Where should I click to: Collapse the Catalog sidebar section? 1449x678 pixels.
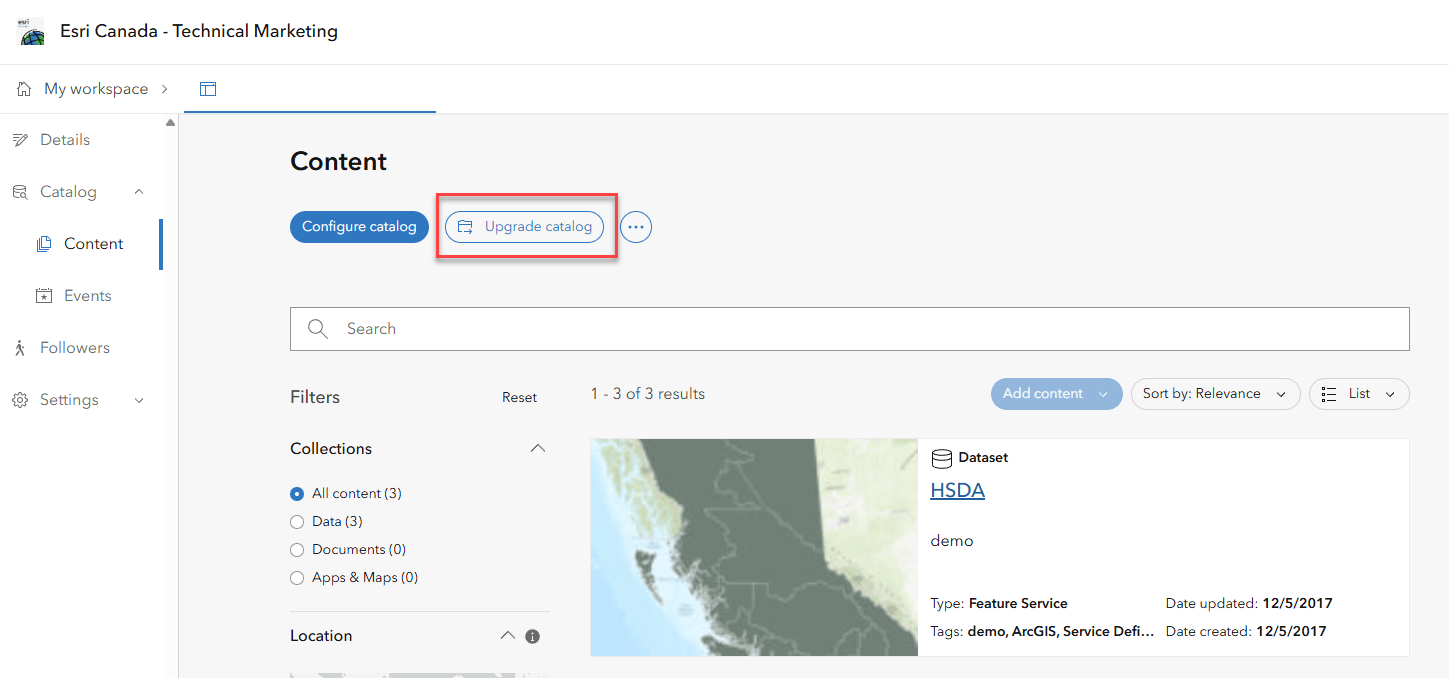point(139,192)
